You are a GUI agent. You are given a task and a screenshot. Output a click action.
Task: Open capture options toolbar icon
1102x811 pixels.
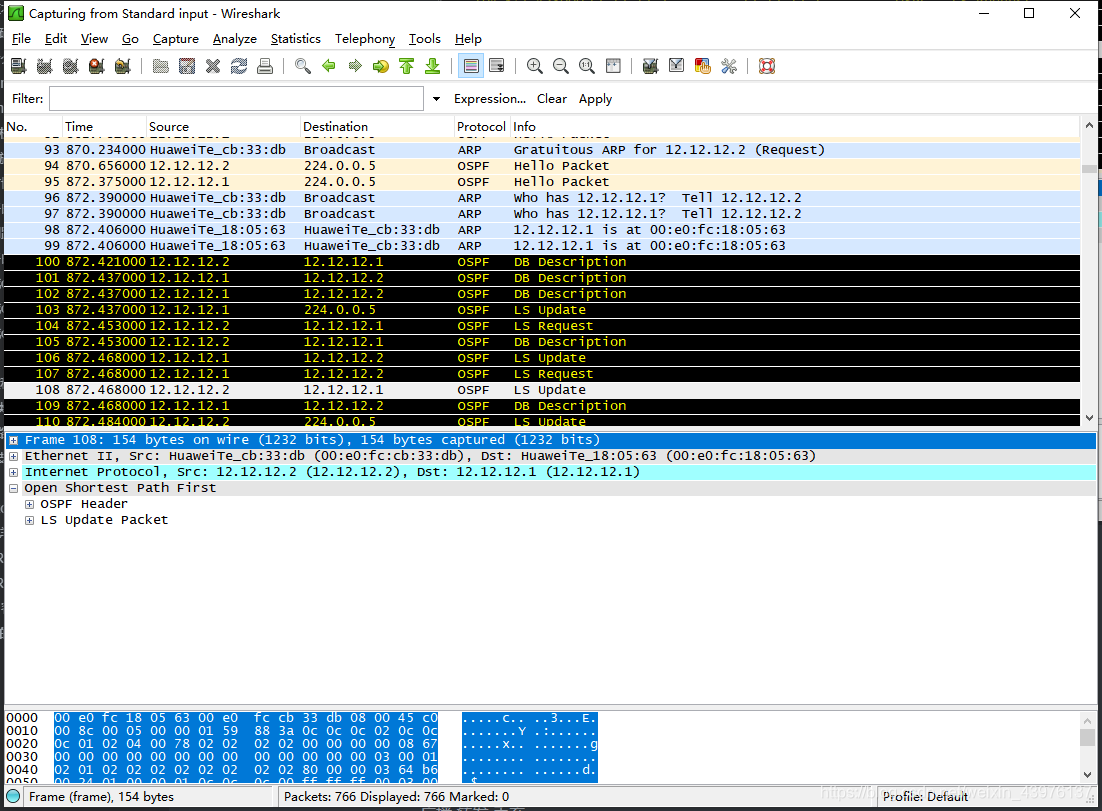tap(45, 66)
